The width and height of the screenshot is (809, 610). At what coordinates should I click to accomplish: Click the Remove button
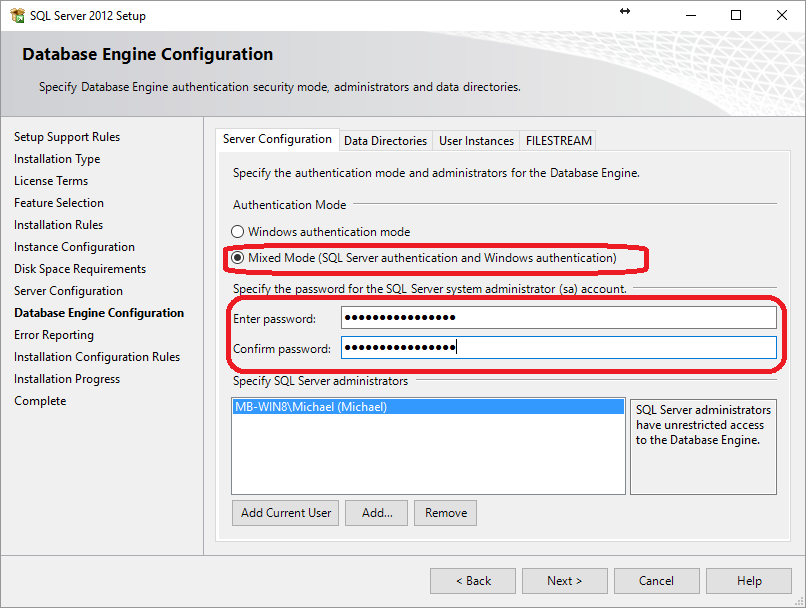point(445,513)
